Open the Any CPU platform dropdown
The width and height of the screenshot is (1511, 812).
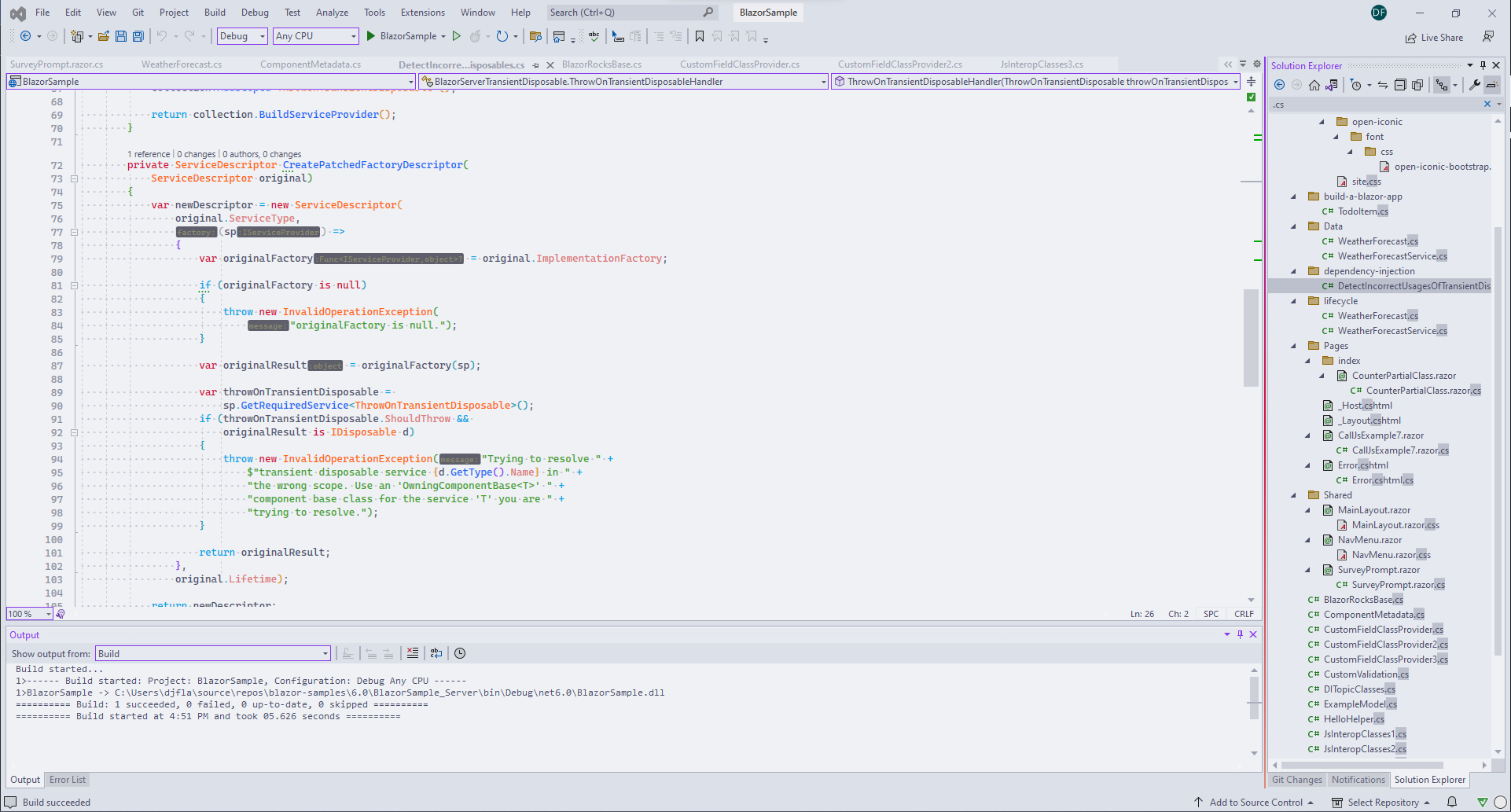coord(316,36)
